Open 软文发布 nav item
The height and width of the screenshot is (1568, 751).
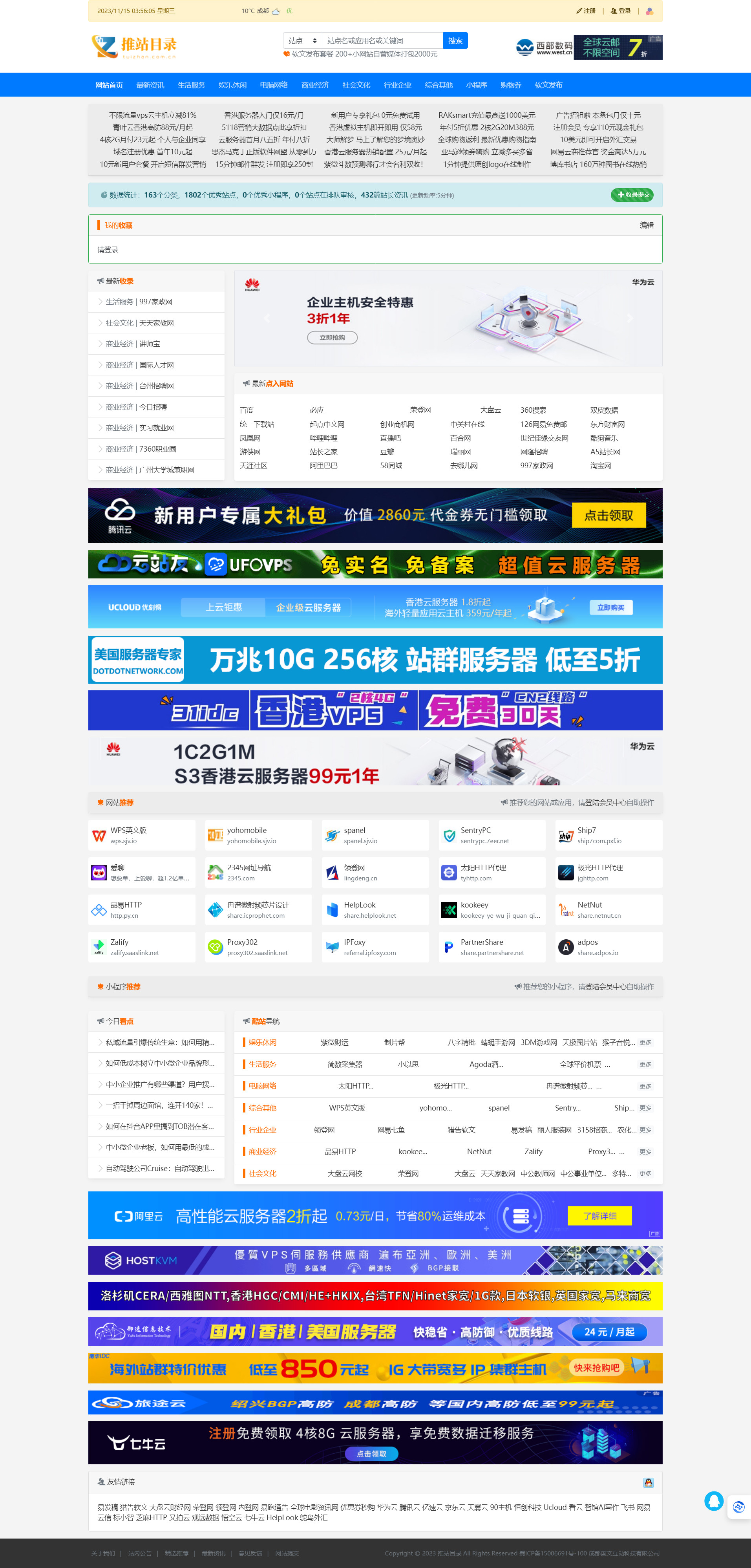pos(548,85)
